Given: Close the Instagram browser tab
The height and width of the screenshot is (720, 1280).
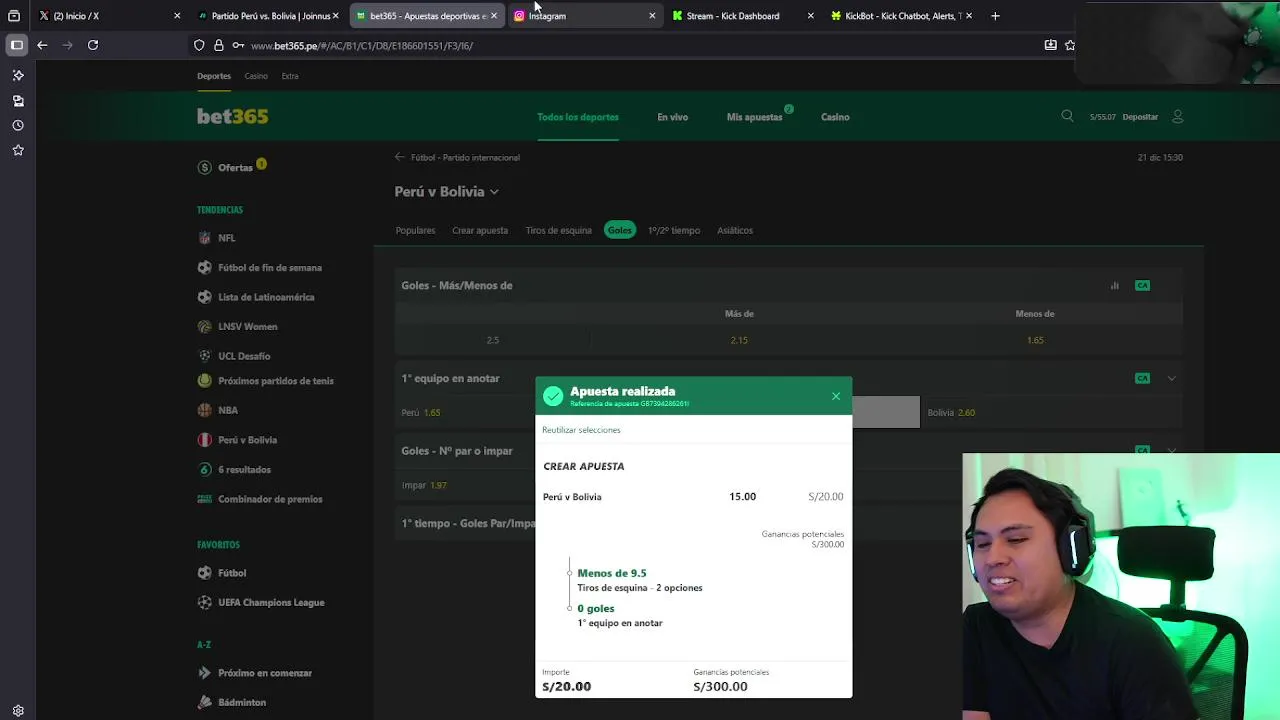Looking at the screenshot, I should [x=652, y=16].
